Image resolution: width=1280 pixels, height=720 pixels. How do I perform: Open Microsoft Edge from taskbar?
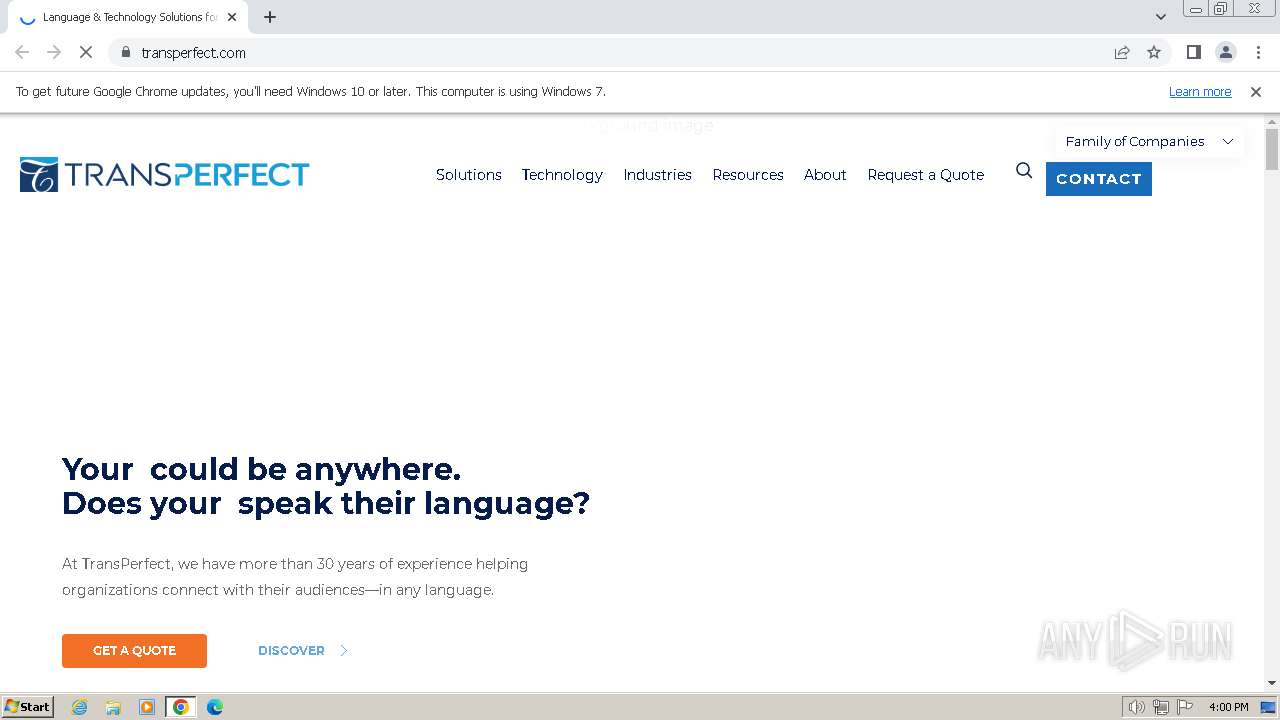click(215, 707)
